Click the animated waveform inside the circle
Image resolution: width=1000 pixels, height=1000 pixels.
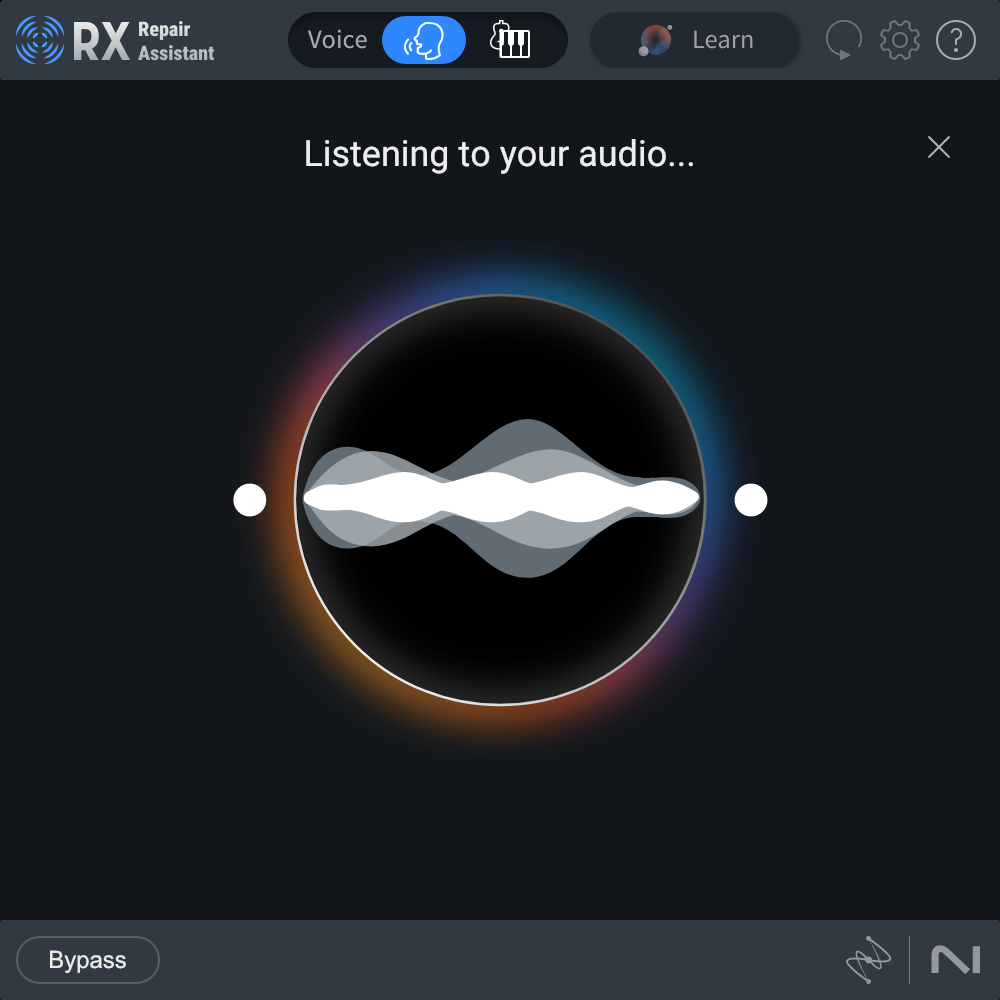pyautogui.click(x=500, y=495)
